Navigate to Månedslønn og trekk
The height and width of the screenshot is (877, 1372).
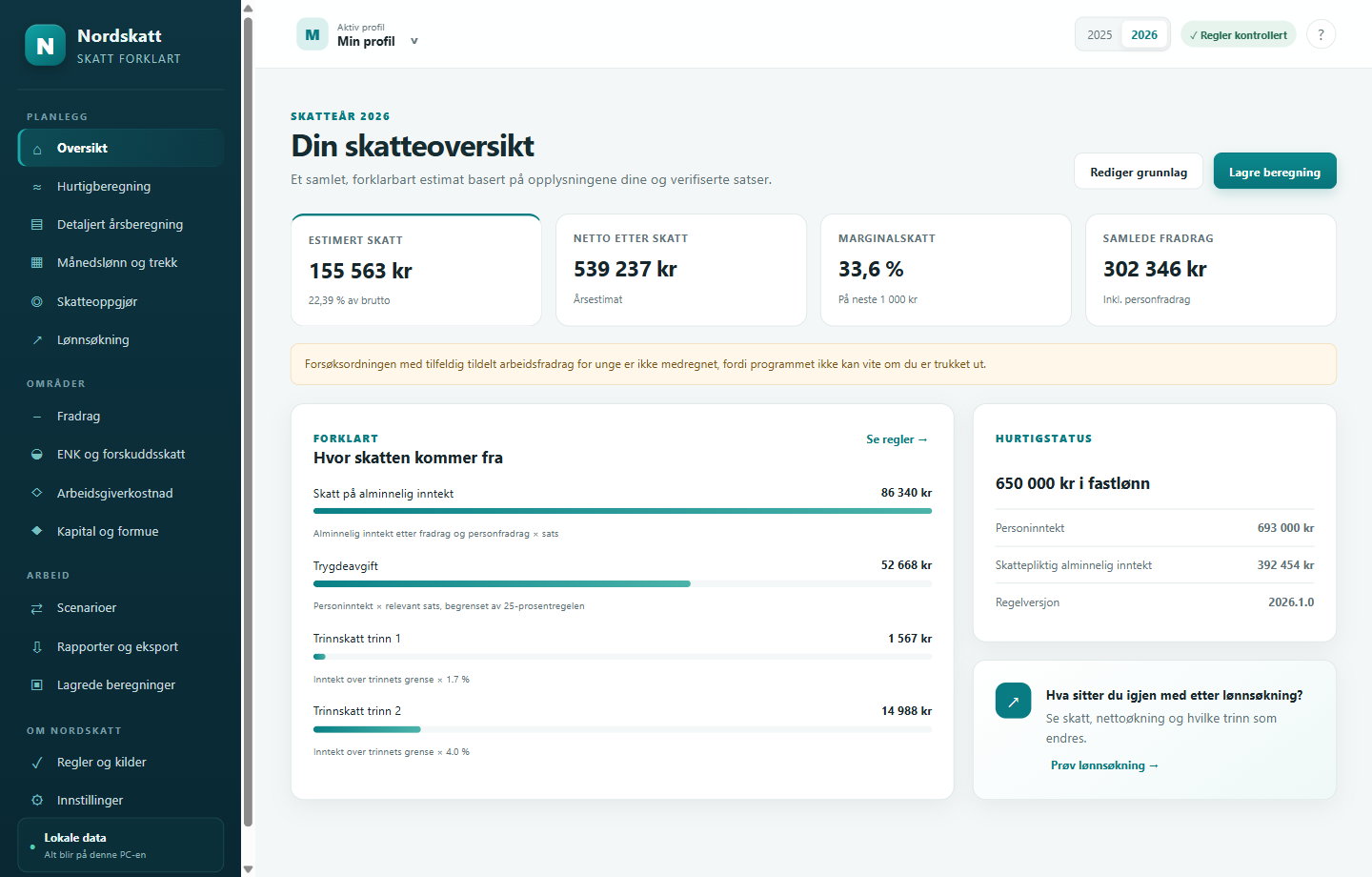[x=121, y=263]
